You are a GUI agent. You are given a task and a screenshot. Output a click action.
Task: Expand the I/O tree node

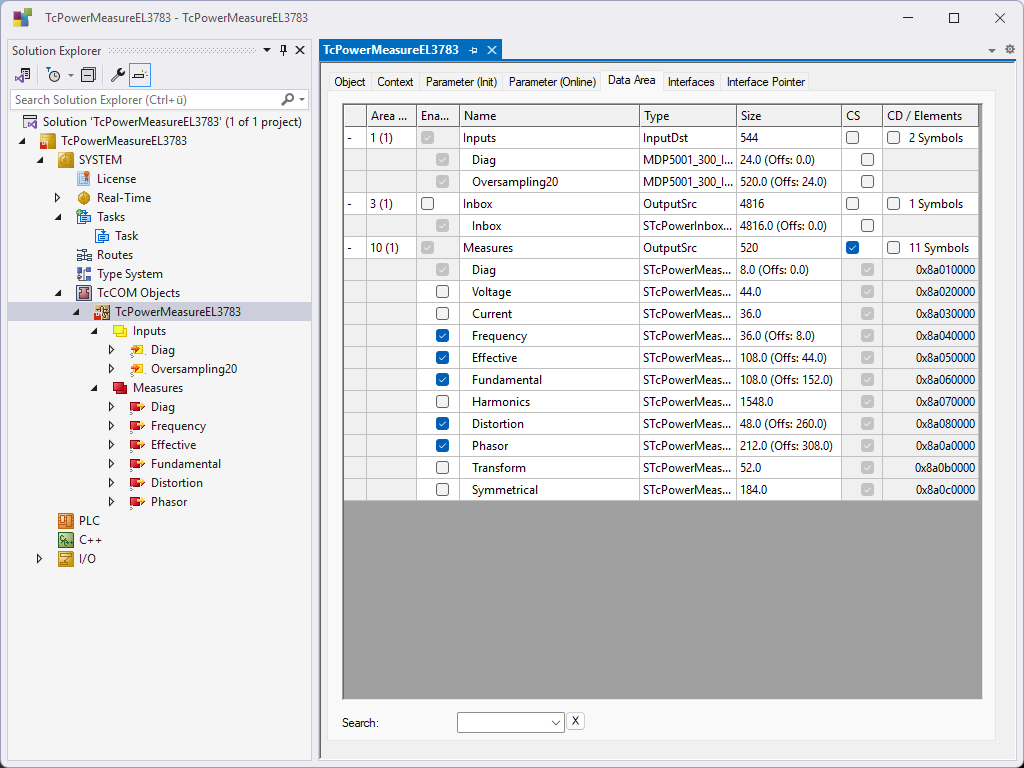click(39, 558)
